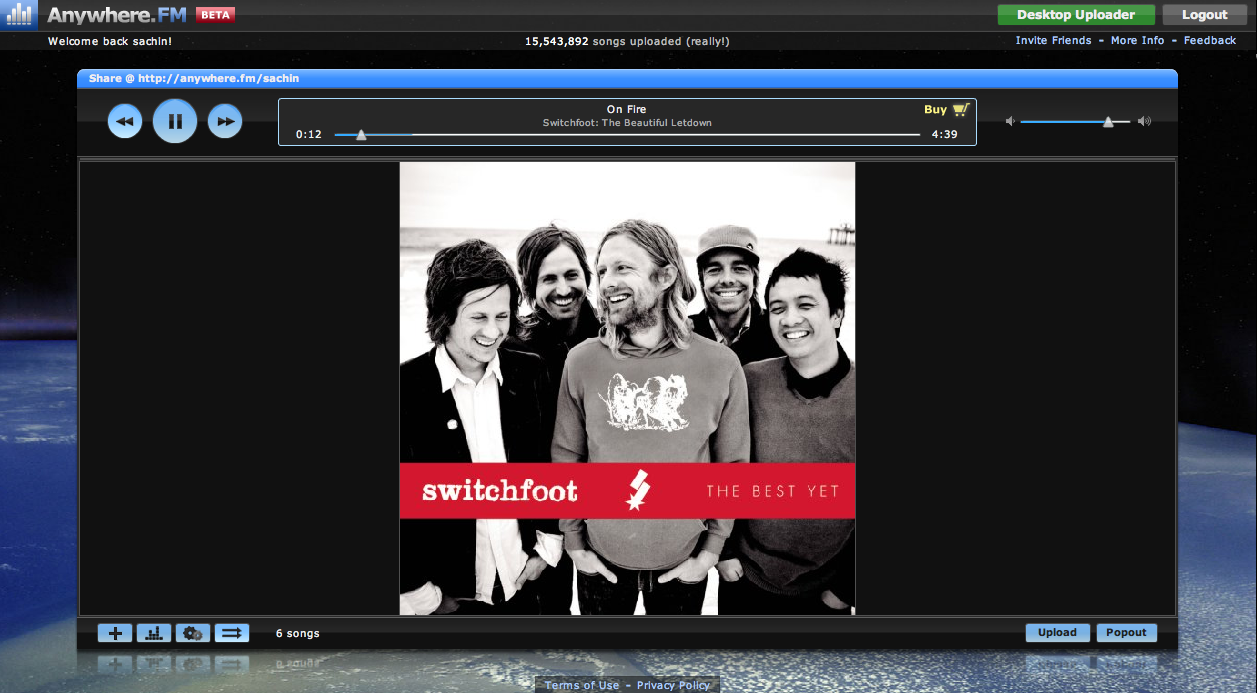
Task: Click the shopping cart icon beside Buy
Action: click(961, 110)
